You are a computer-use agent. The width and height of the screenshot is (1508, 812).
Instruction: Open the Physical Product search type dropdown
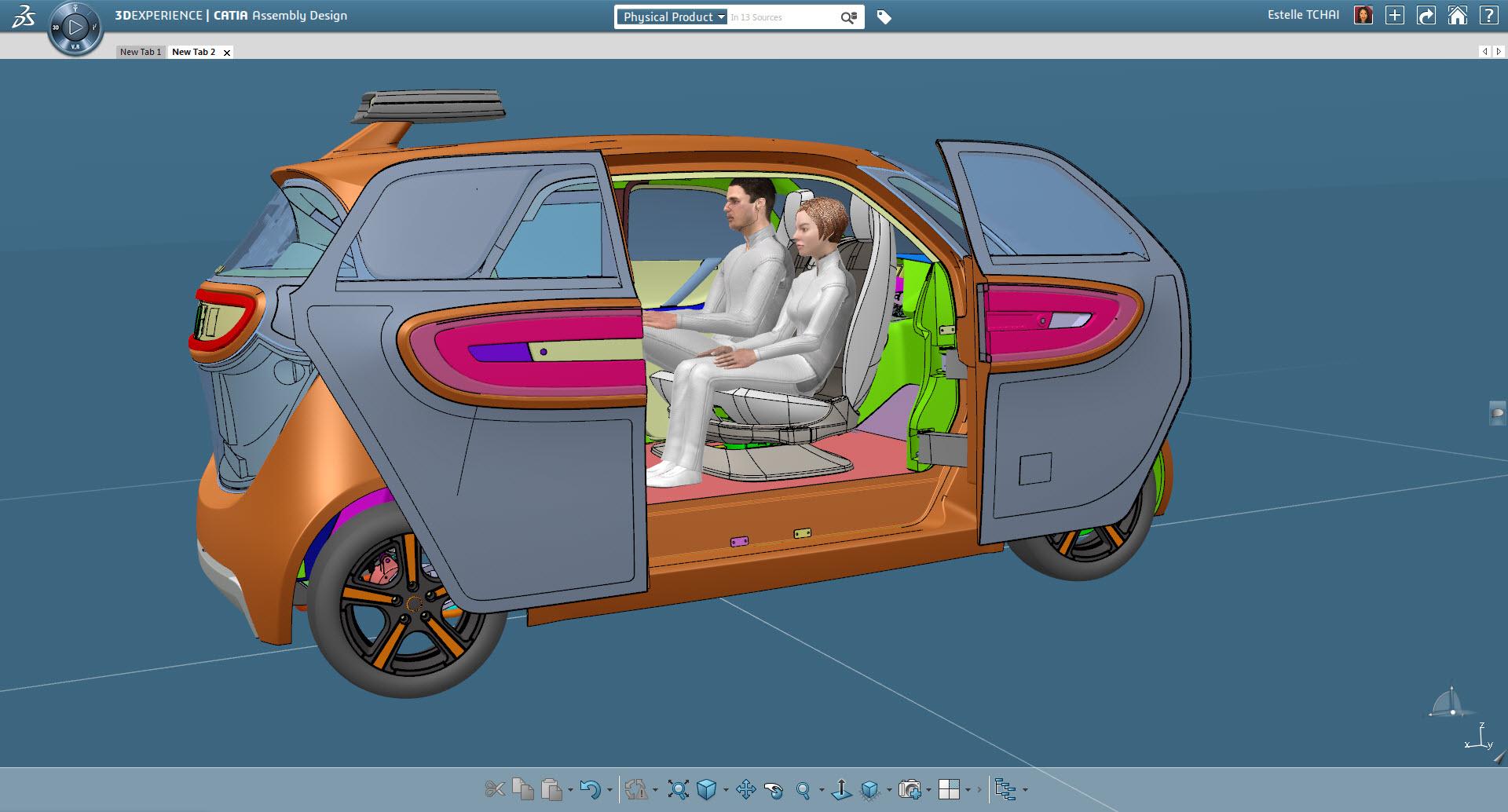(672, 17)
